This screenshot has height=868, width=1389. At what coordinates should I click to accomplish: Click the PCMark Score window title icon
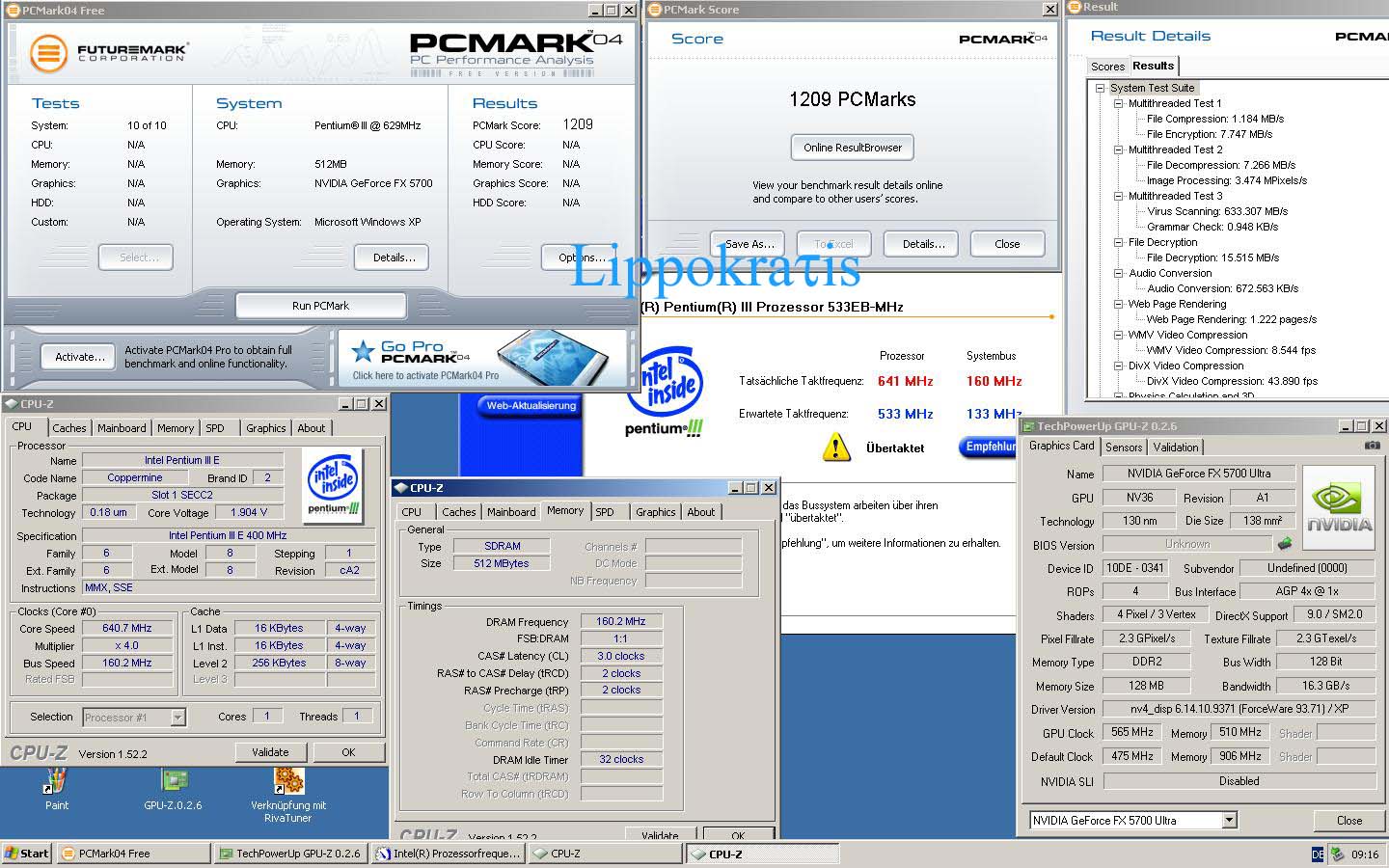655,10
